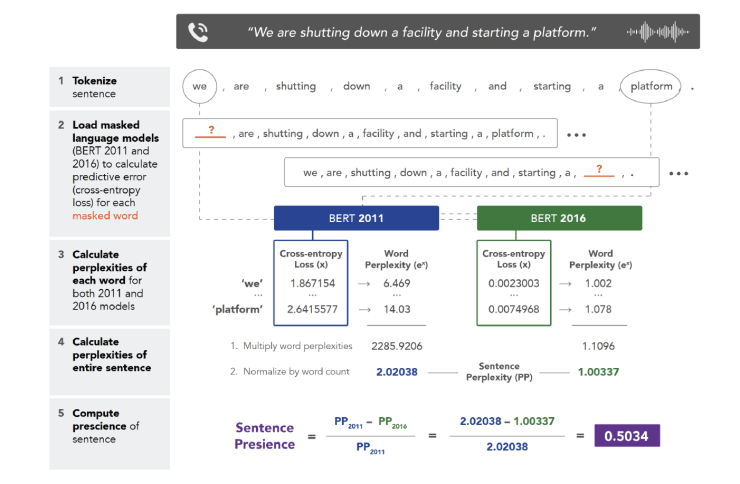The image size is (740, 484).
Task: Click blue 2.02038 in the normalize row
Action: click(x=397, y=372)
